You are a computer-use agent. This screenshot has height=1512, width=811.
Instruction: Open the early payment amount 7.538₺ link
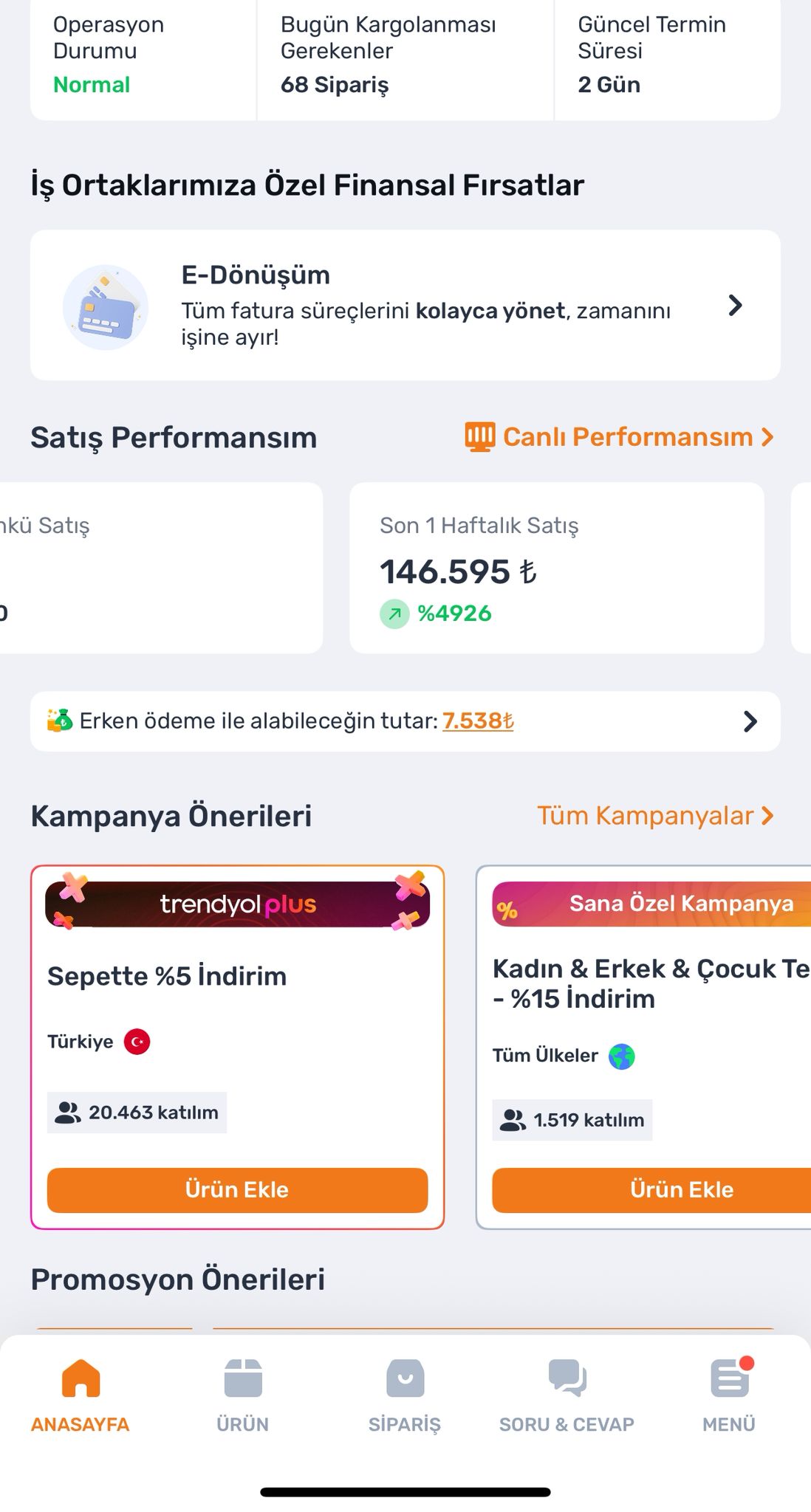[478, 721]
